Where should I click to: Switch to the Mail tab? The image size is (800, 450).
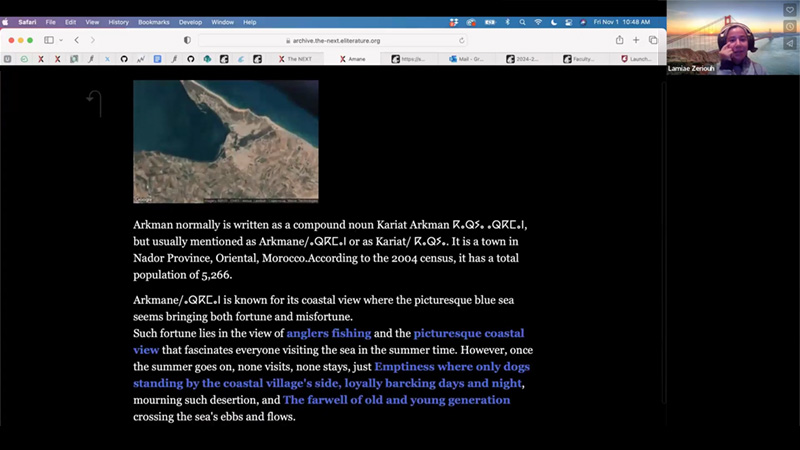coord(466,59)
